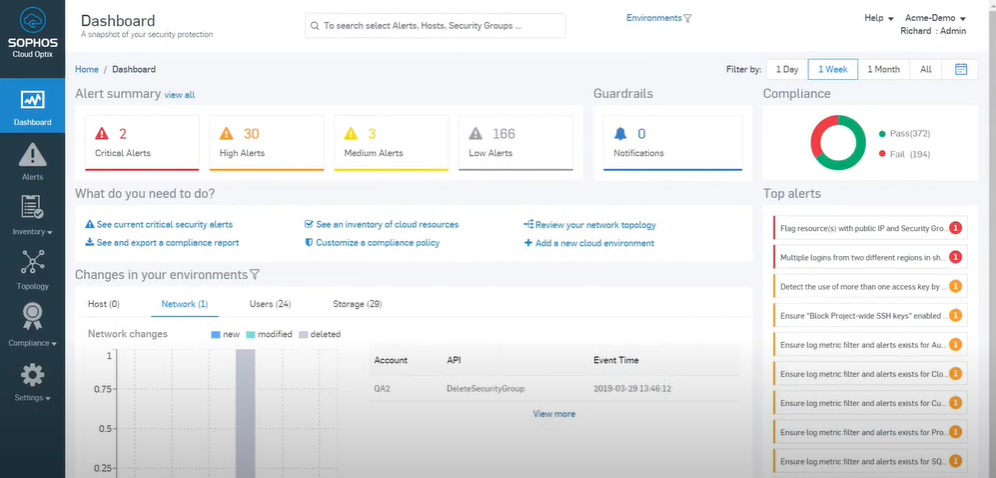
Task: Filter by 1 Month
Action: (x=884, y=69)
